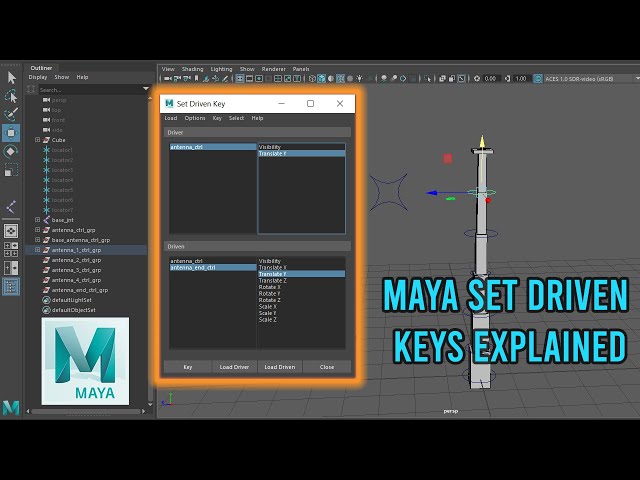Image resolution: width=640 pixels, height=480 pixels.
Task: Activate the Move tool in toolbox
Action: pyautogui.click(x=11, y=133)
